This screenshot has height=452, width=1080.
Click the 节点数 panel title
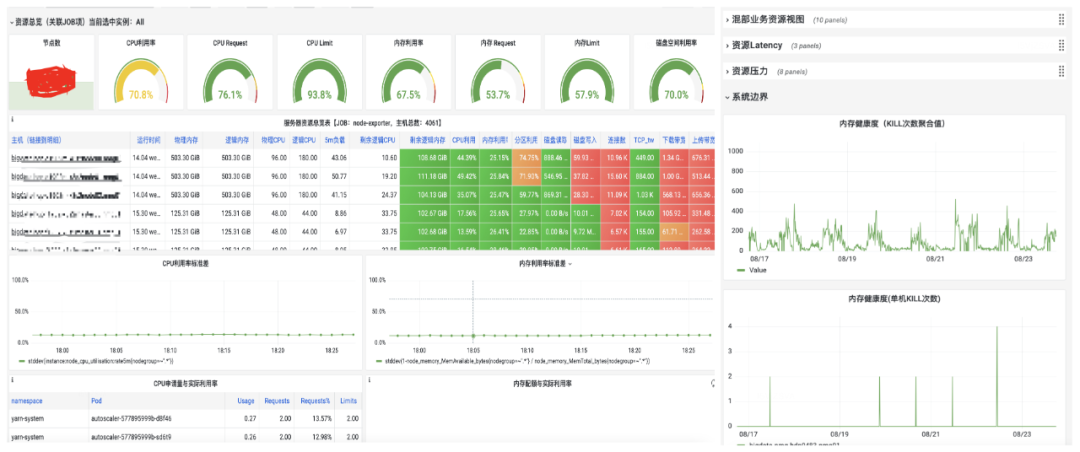[x=52, y=43]
